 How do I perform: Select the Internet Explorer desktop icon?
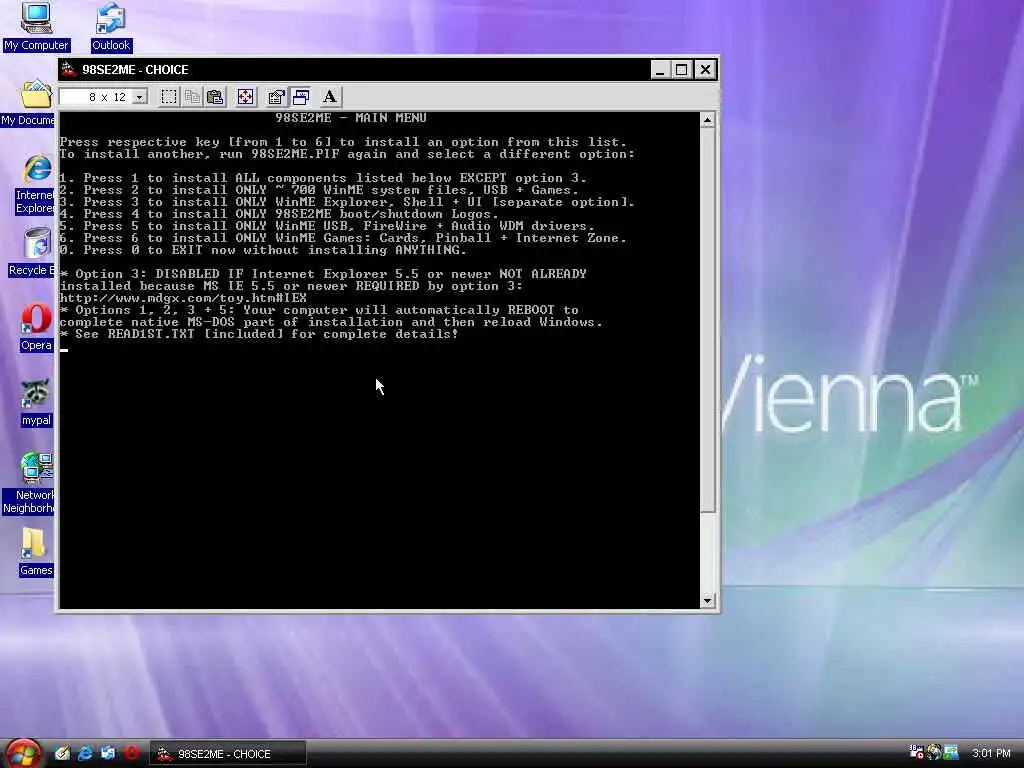[36, 185]
